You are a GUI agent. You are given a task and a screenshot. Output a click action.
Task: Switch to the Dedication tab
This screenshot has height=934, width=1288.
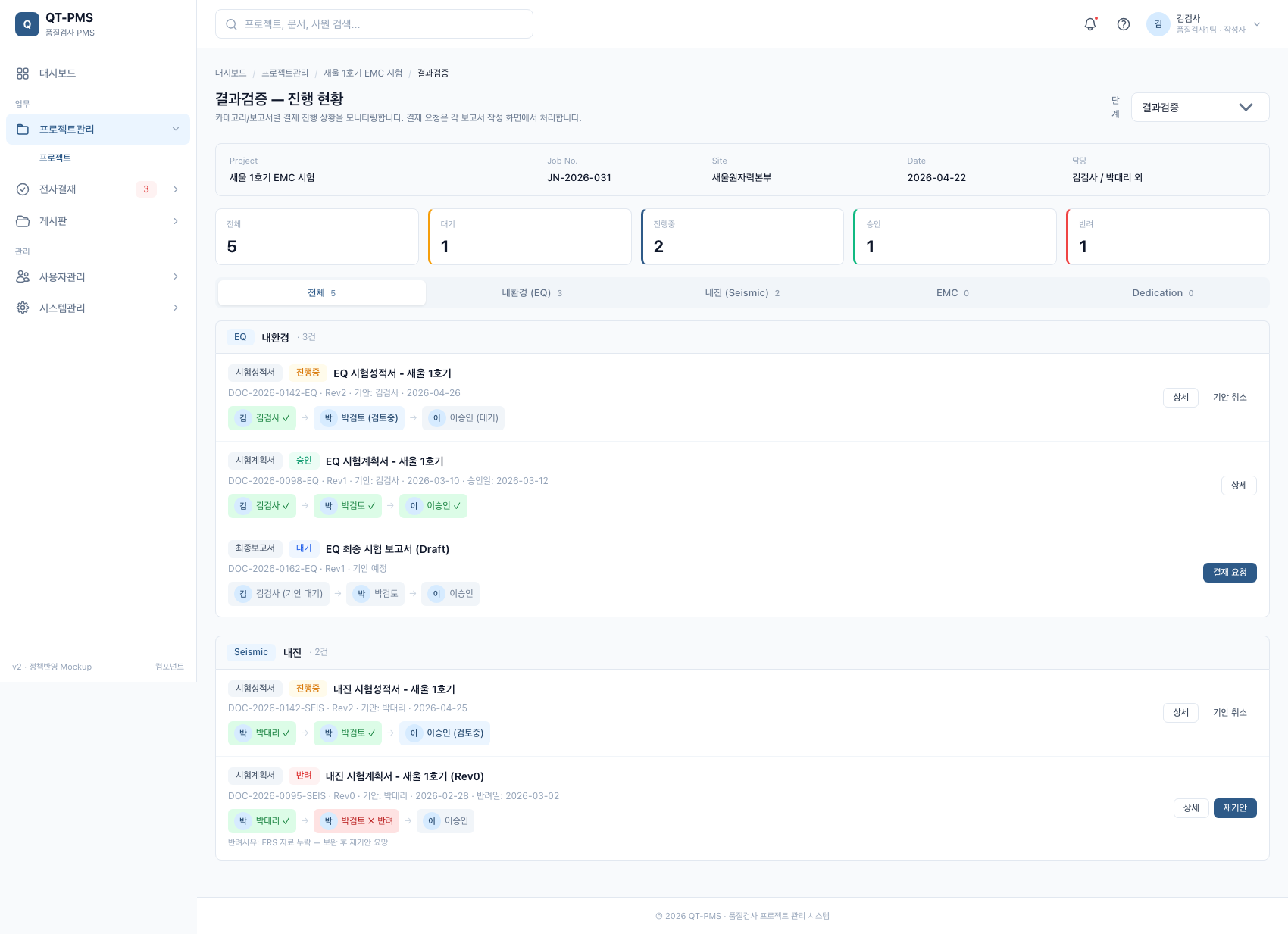(1163, 293)
